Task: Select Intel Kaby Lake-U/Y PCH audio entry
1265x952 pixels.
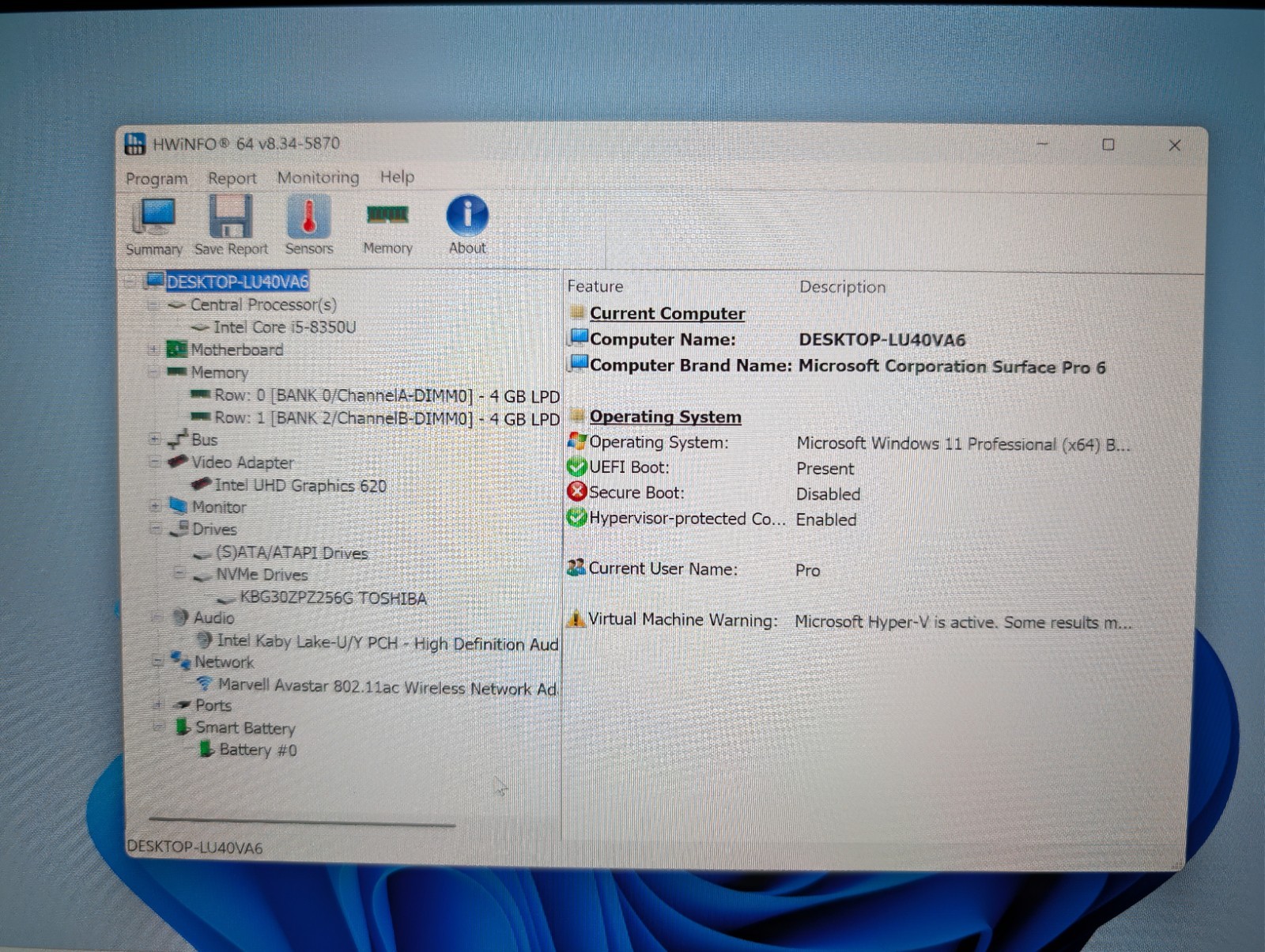Action: pos(387,643)
